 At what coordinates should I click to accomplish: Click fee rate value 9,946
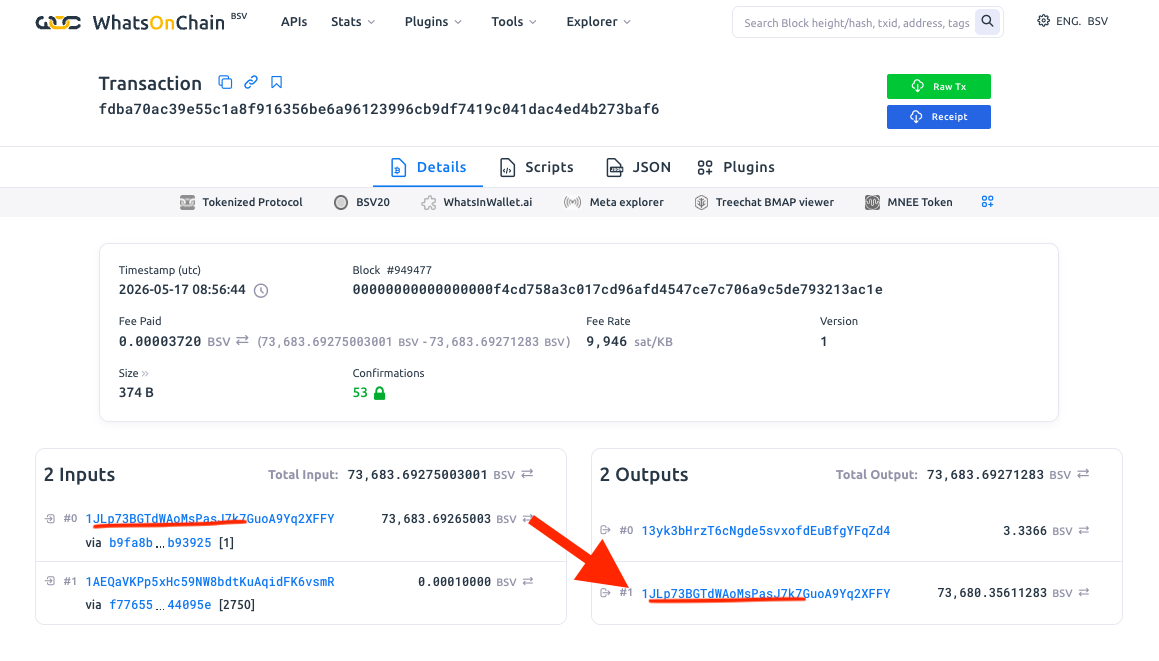607,342
